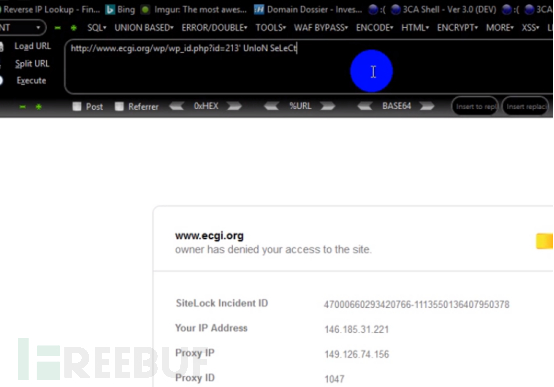Click the 'Your IP Address' label
Viewport: 554px width, 387px height.
(211, 328)
